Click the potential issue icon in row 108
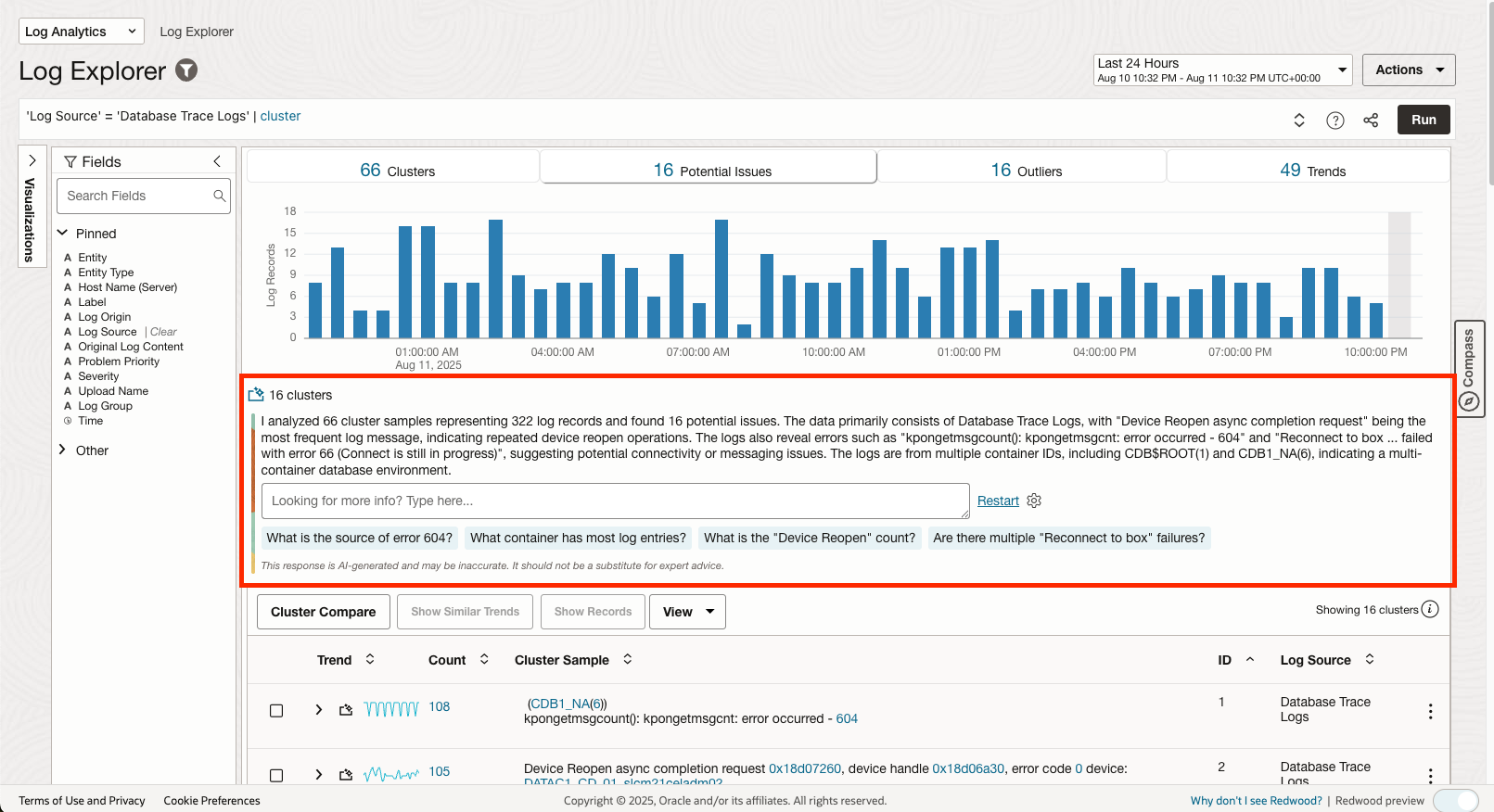 [x=346, y=710]
